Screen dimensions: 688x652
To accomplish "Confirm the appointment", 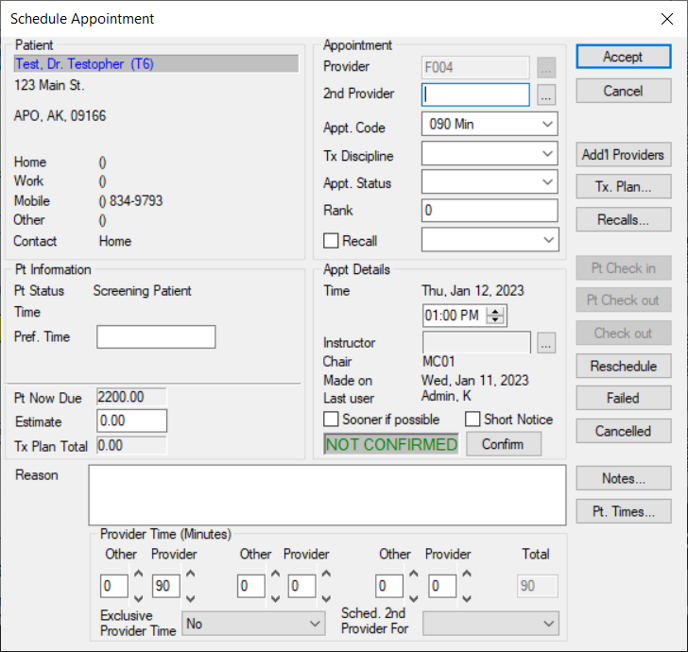I will pos(503,444).
